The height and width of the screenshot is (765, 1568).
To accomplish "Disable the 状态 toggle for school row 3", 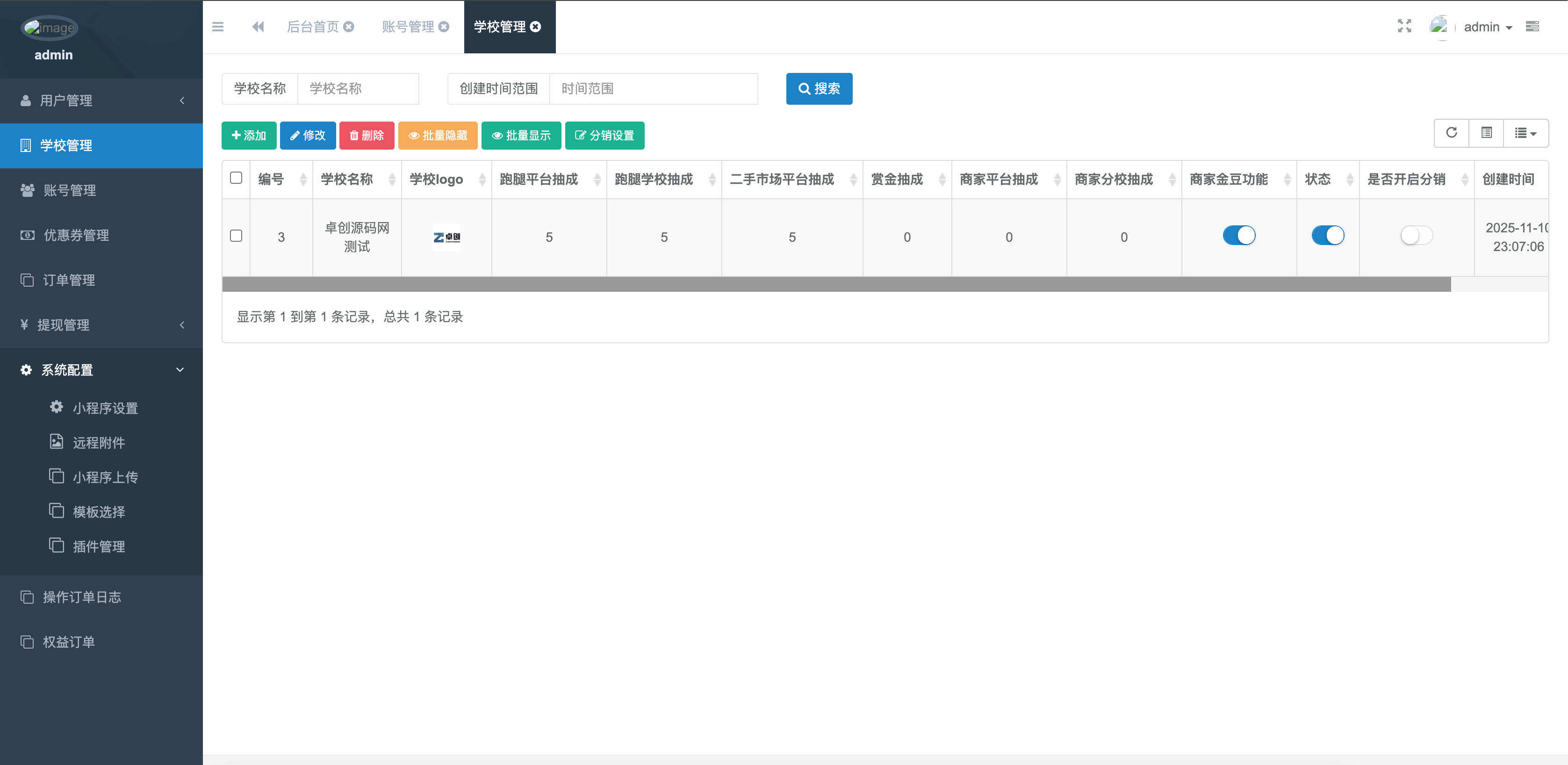I will tap(1328, 235).
